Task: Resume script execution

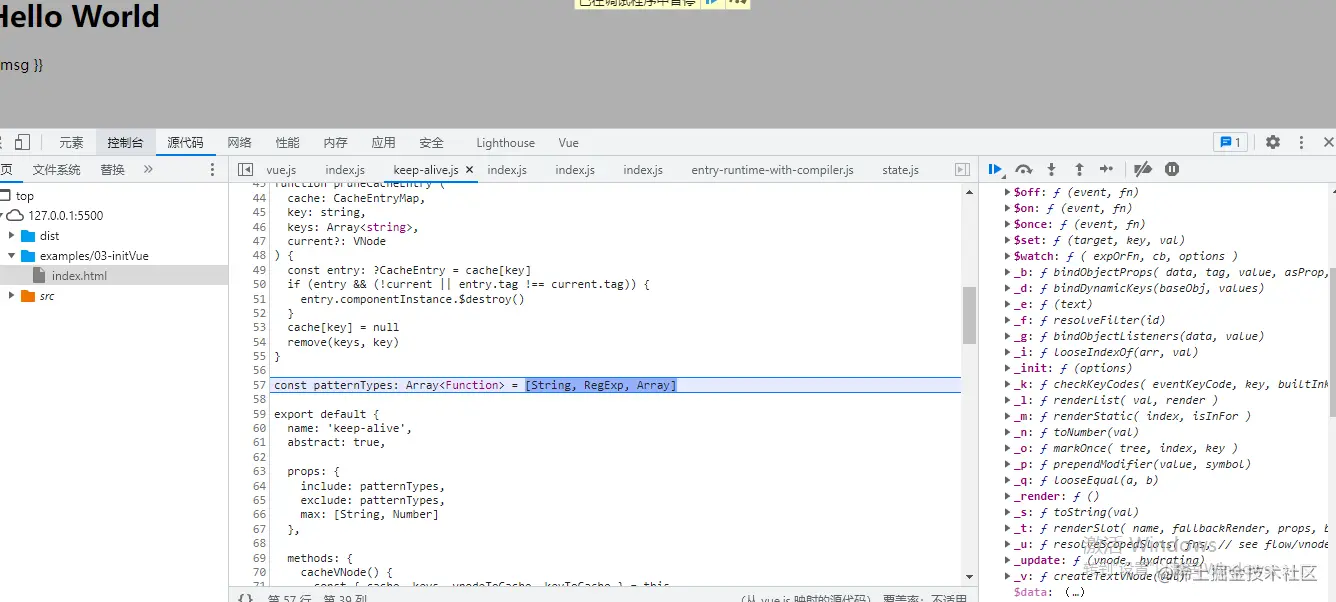Action: tap(995, 169)
